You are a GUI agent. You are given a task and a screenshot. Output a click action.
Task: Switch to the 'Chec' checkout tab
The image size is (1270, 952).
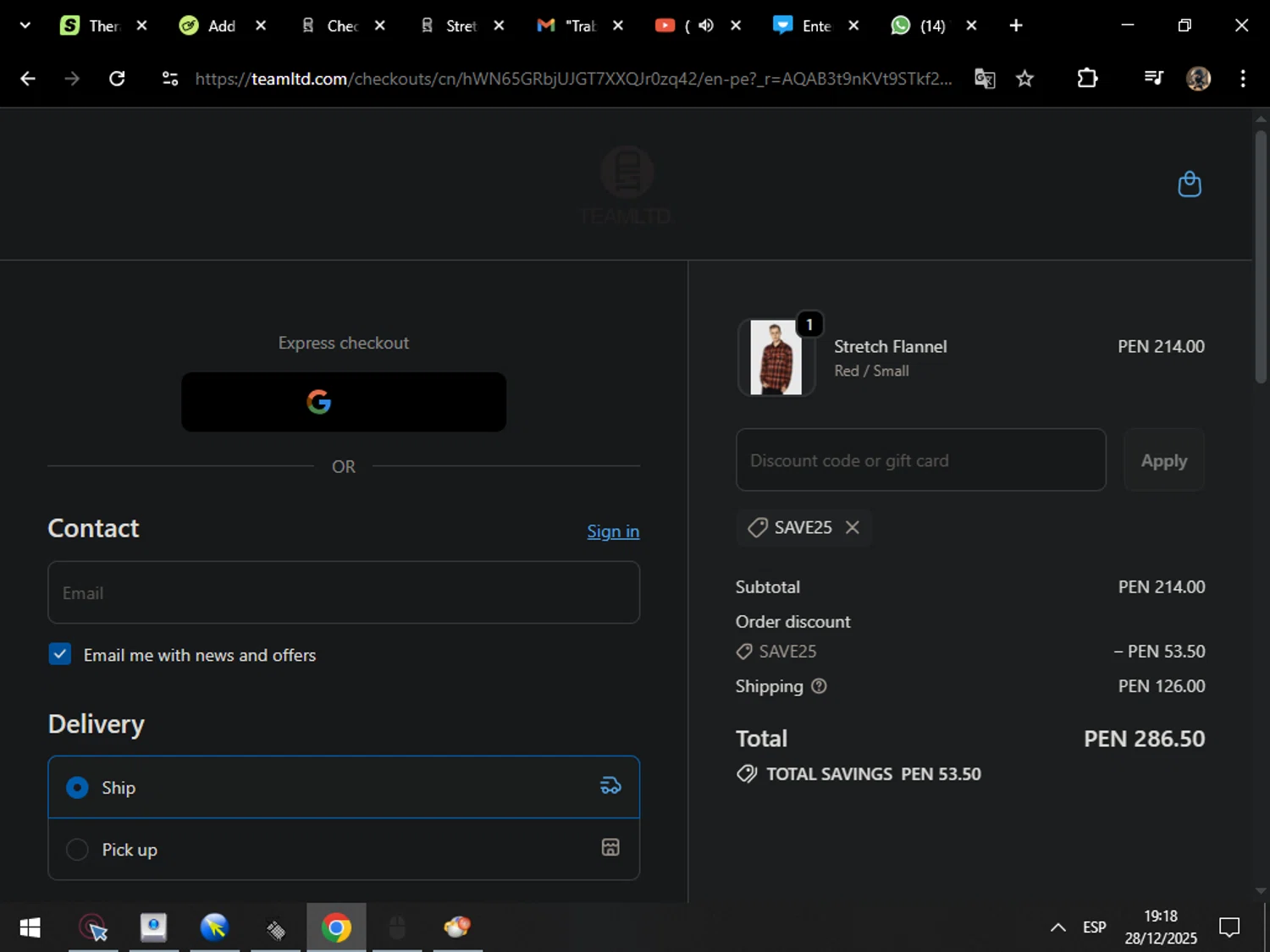click(x=331, y=25)
